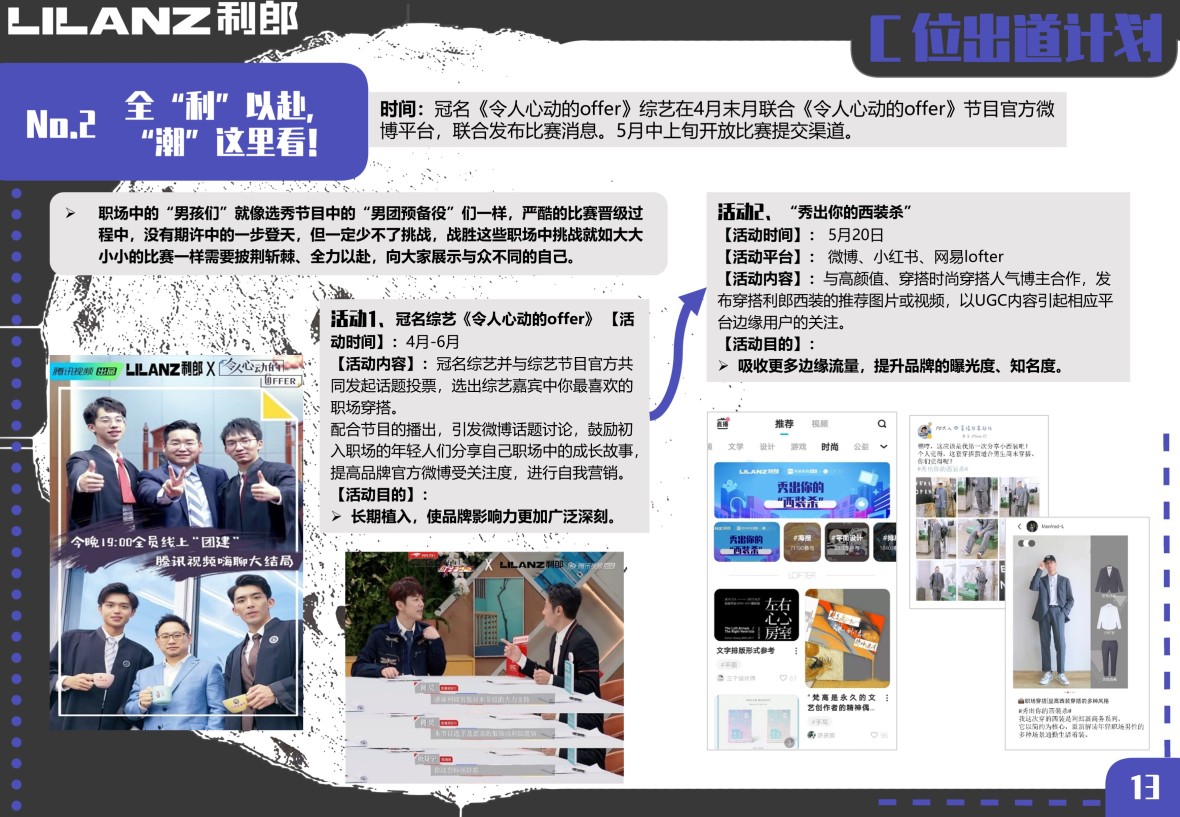
Task: Open more-options dots beside 梵高是永久的文 post
Action: (887, 698)
